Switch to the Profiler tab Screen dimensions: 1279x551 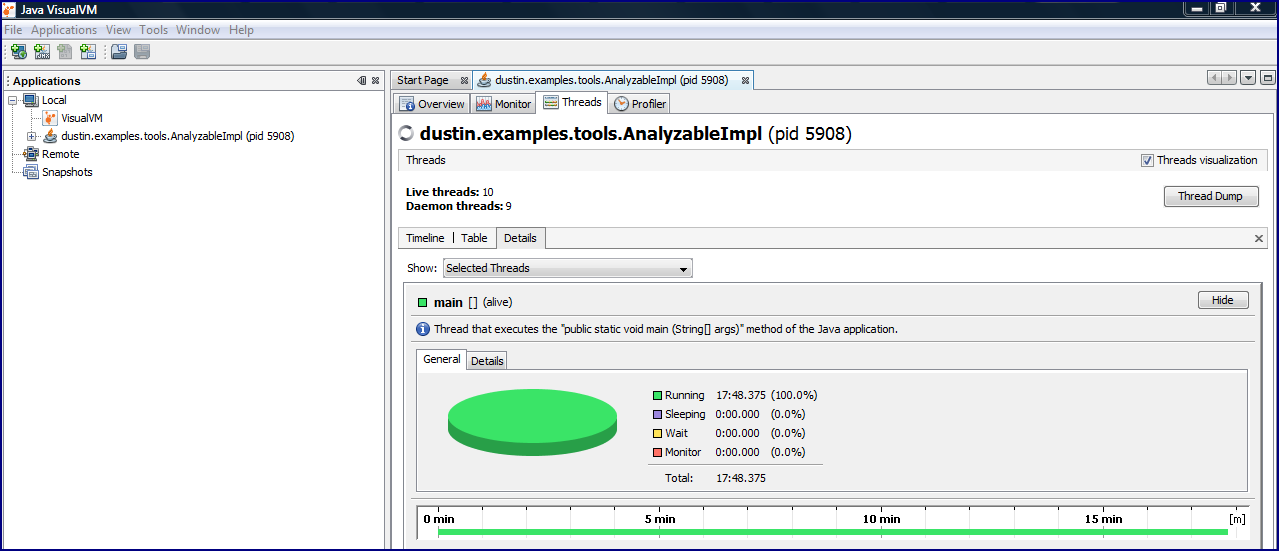[640, 104]
